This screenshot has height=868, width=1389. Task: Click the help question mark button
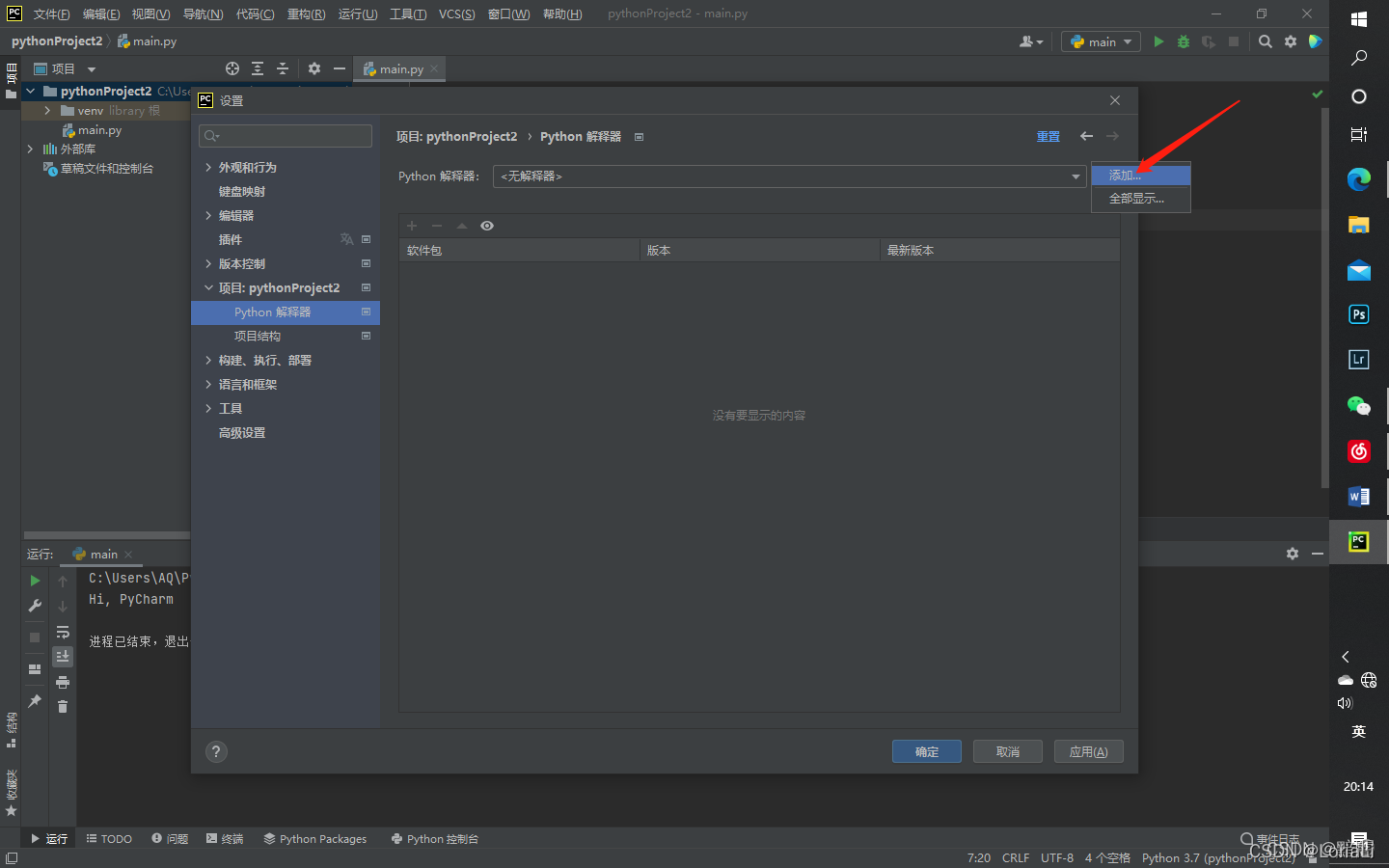(216, 751)
